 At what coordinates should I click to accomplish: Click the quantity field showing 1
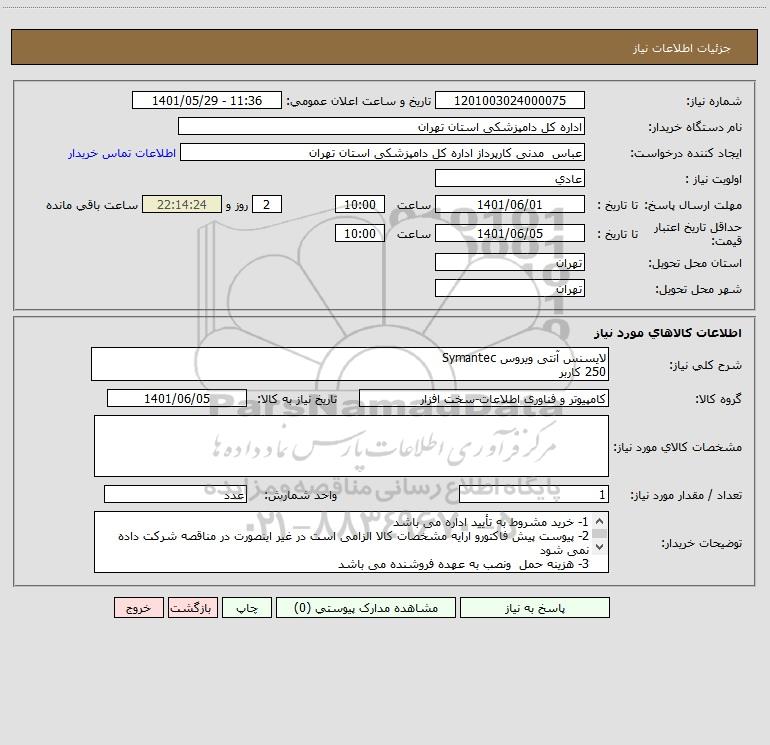click(534, 495)
